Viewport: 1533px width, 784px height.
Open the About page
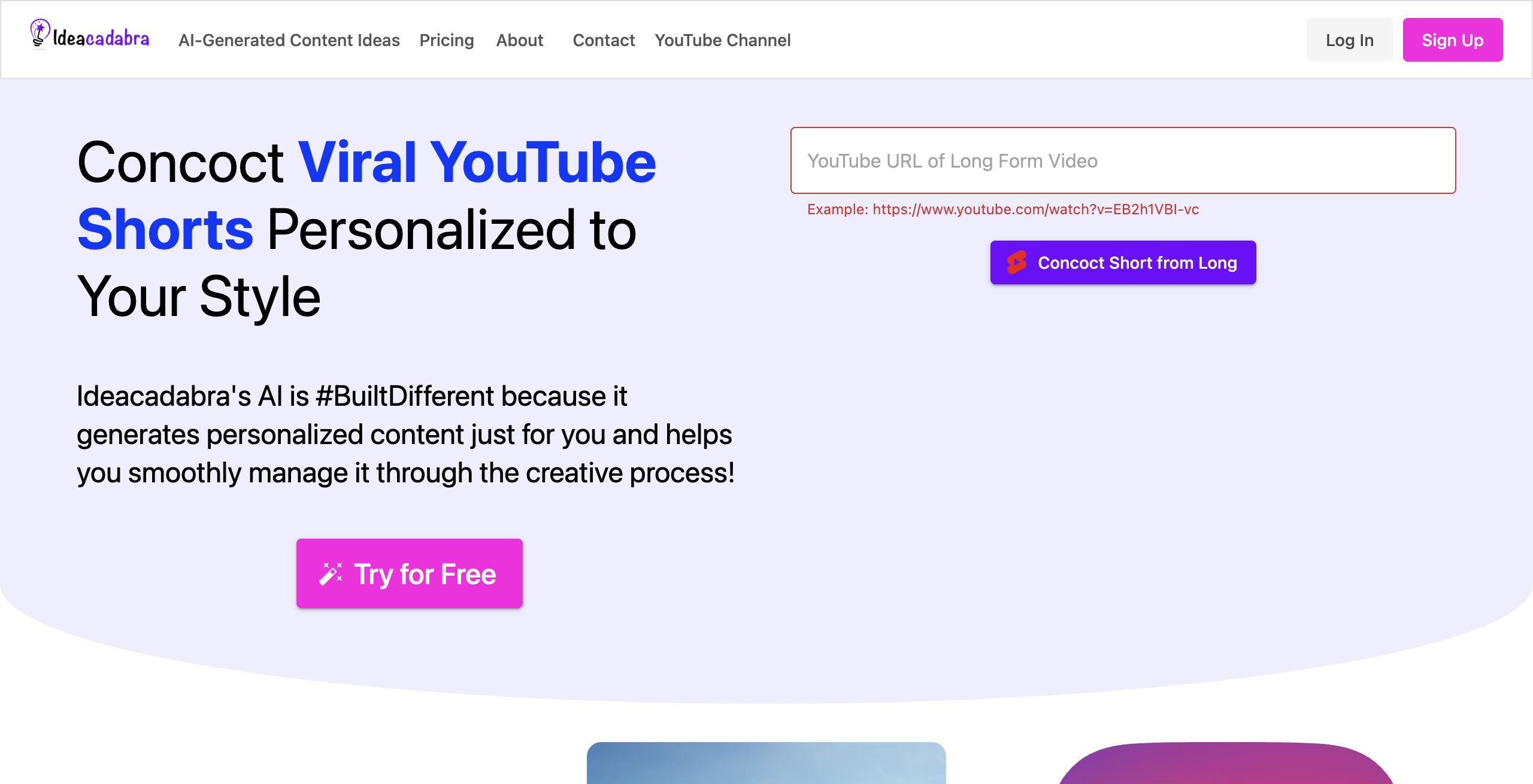(x=520, y=40)
